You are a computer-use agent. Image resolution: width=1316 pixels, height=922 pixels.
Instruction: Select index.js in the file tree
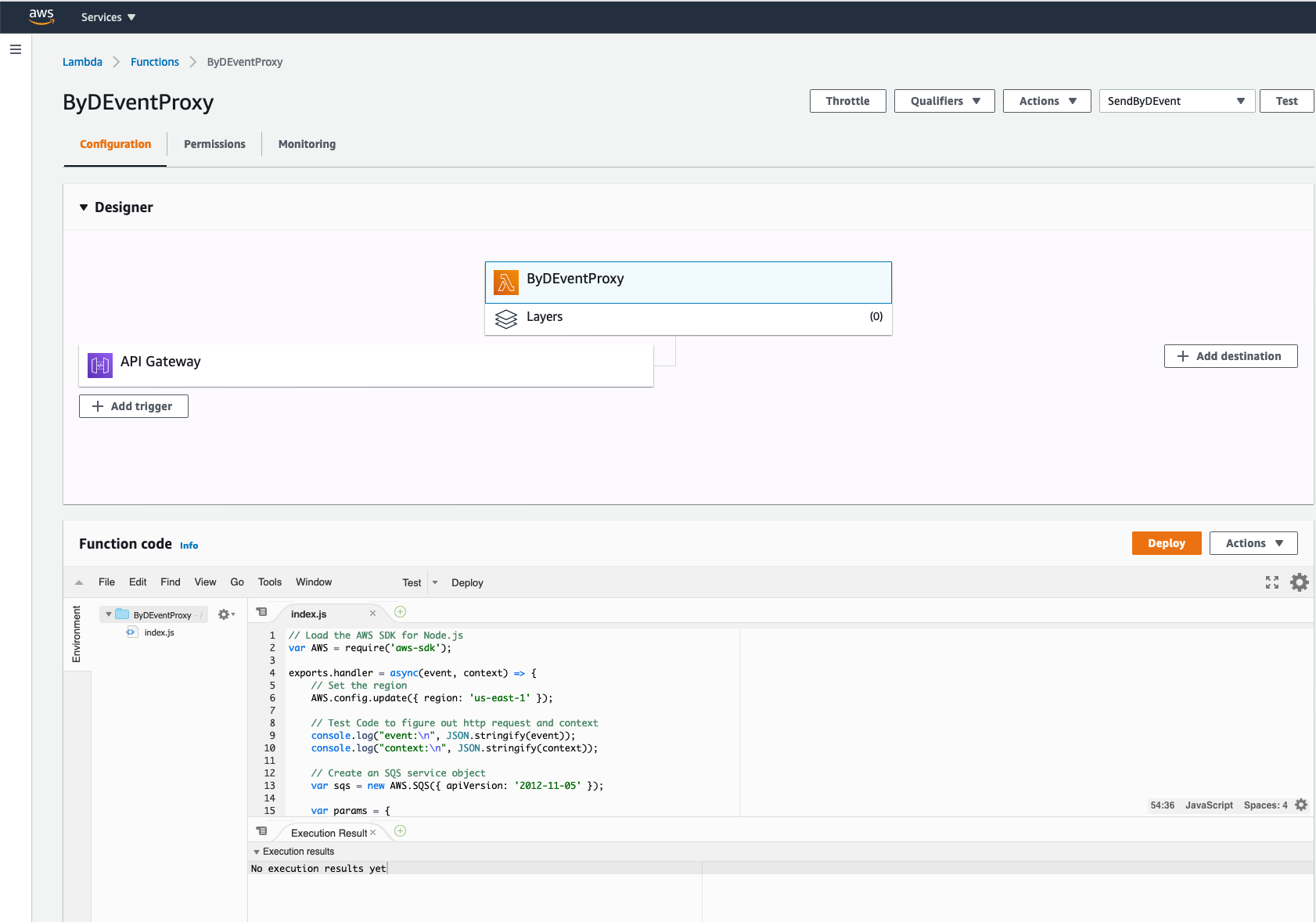[159, 632]
